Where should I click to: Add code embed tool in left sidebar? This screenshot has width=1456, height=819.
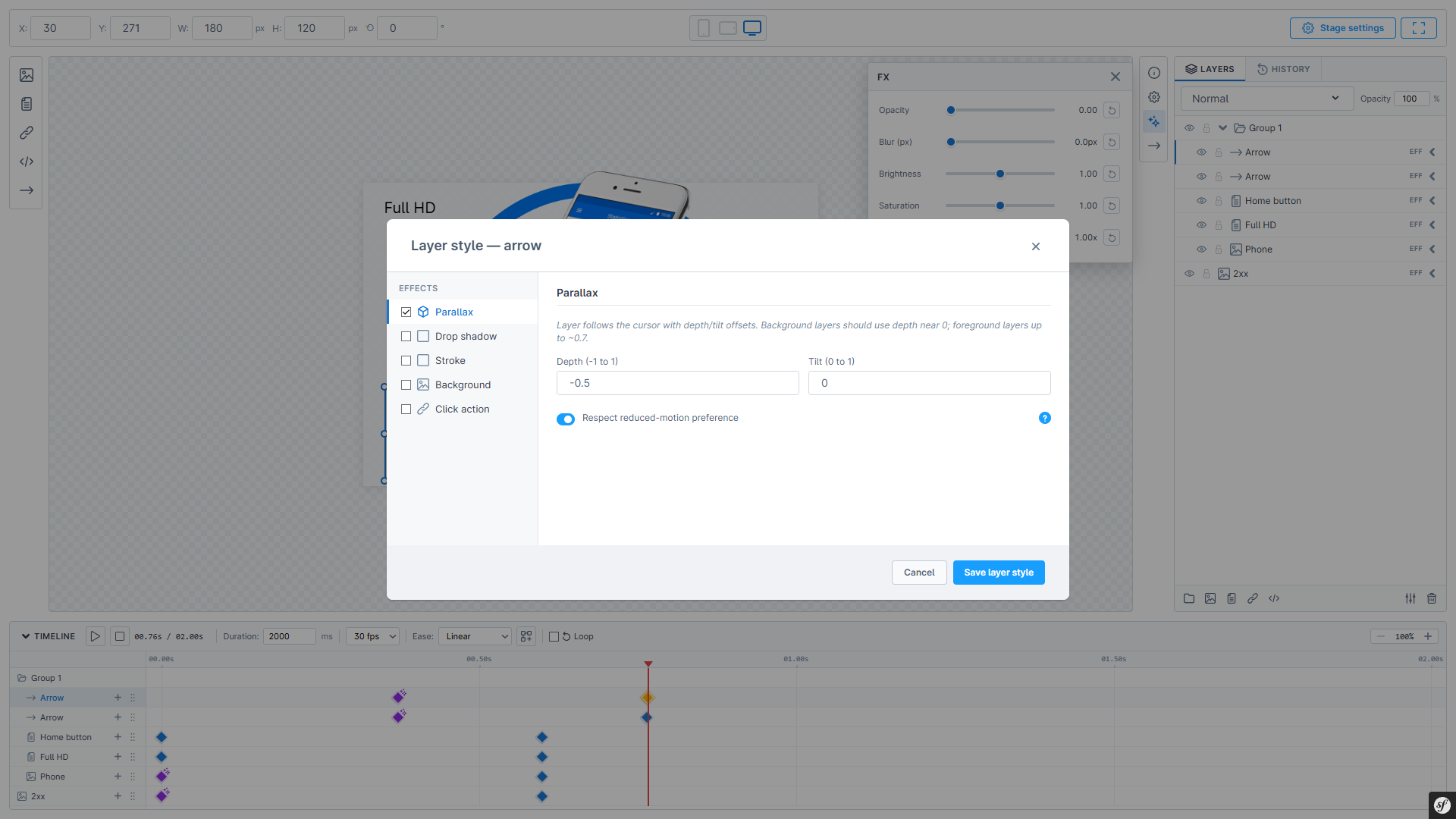click(27, 162)
